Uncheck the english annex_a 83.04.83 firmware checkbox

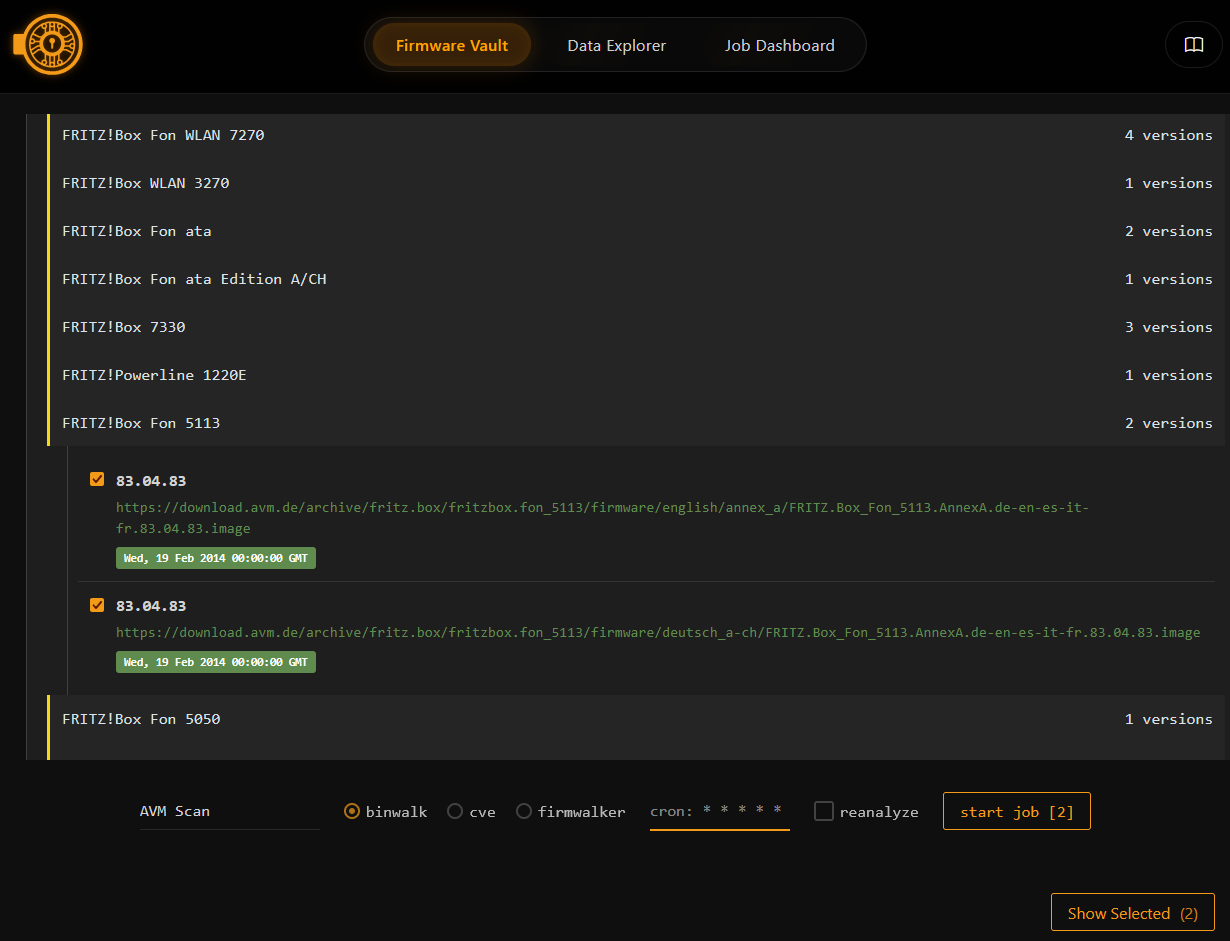click(x=97, y=480)
